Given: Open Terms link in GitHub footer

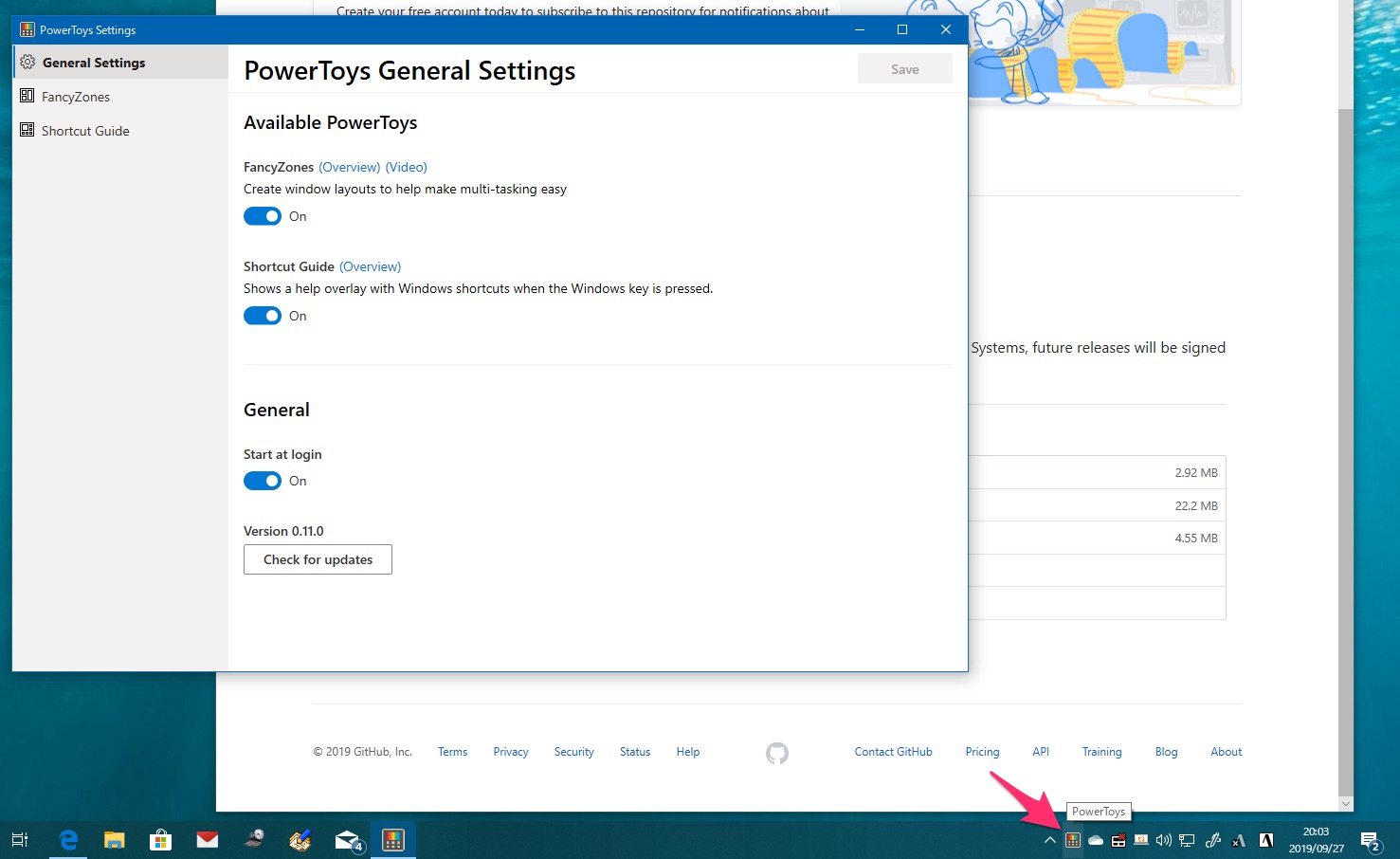Looking at the screenshot, I should tap(452, 752).
